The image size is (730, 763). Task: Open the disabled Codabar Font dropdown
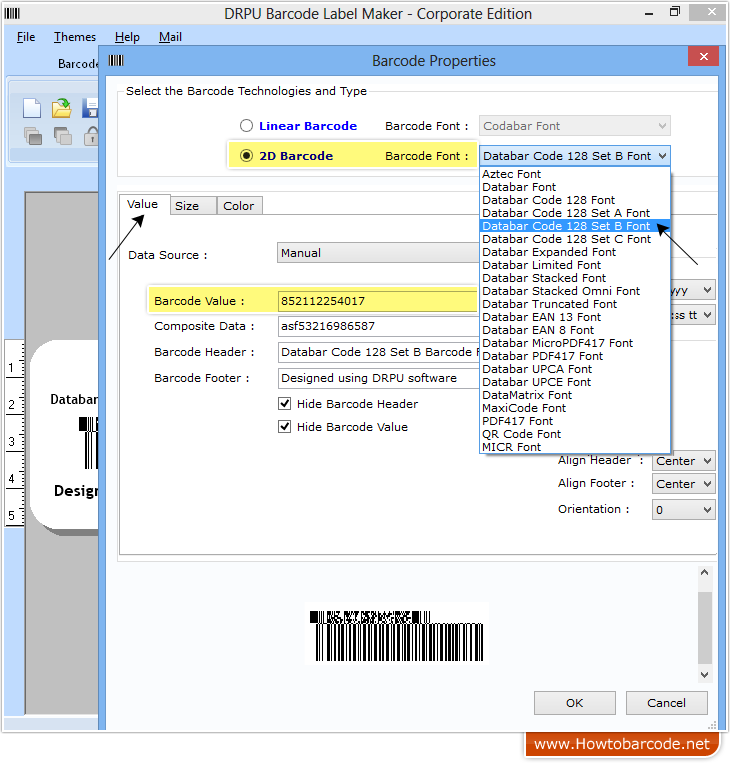point(574,126)
